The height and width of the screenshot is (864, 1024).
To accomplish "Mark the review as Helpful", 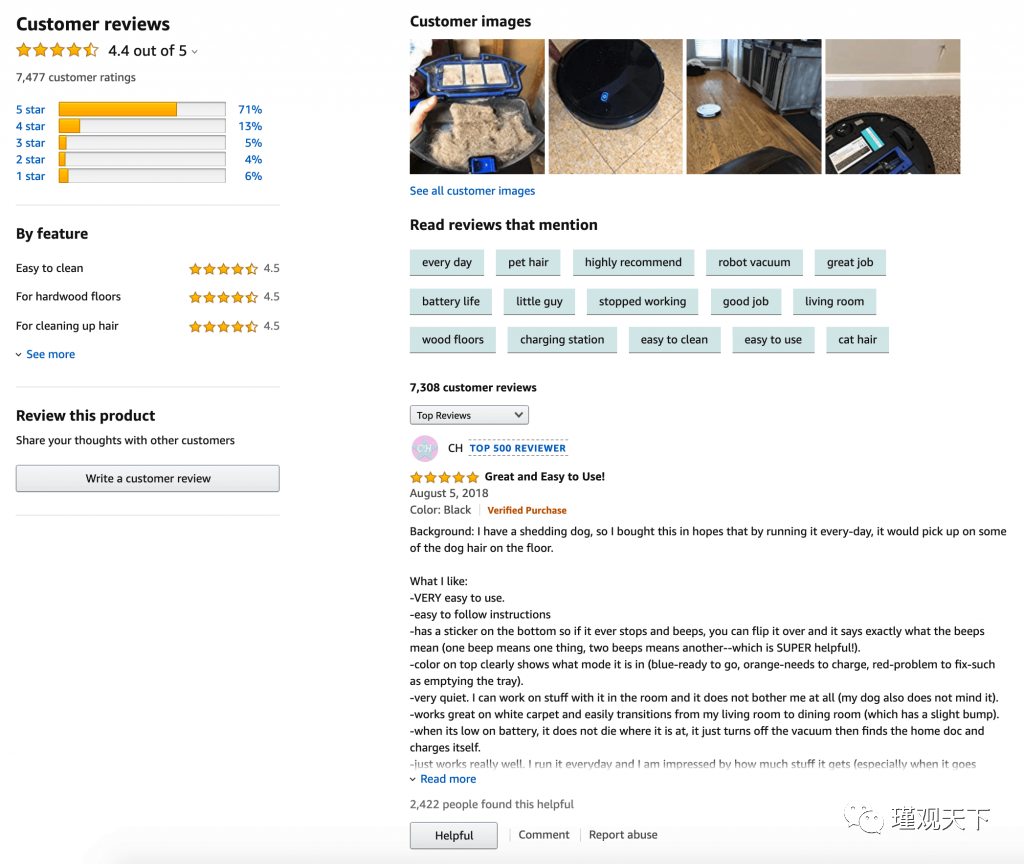I will pos(454,835).
